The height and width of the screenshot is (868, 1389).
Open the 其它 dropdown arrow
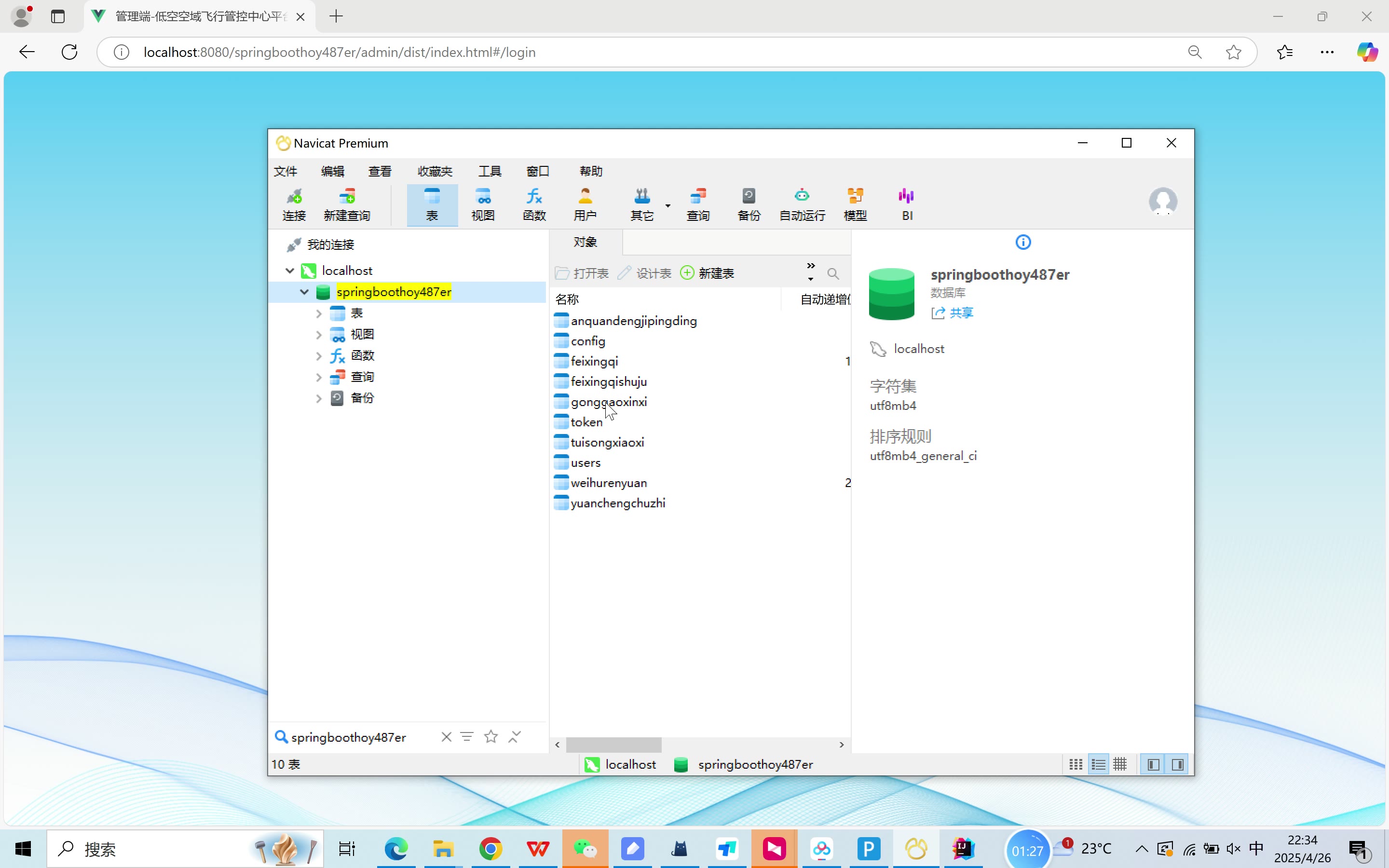pos(667,205)
